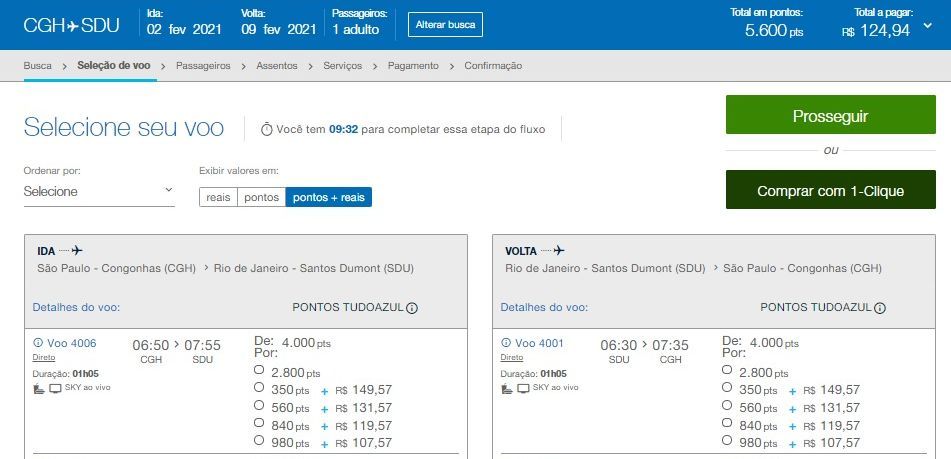Click info icon next to PONTOS TUDOAZUL in VOLTA
Image resolution: width=951 pixels, height=459 pixels.
click(880, 308)
